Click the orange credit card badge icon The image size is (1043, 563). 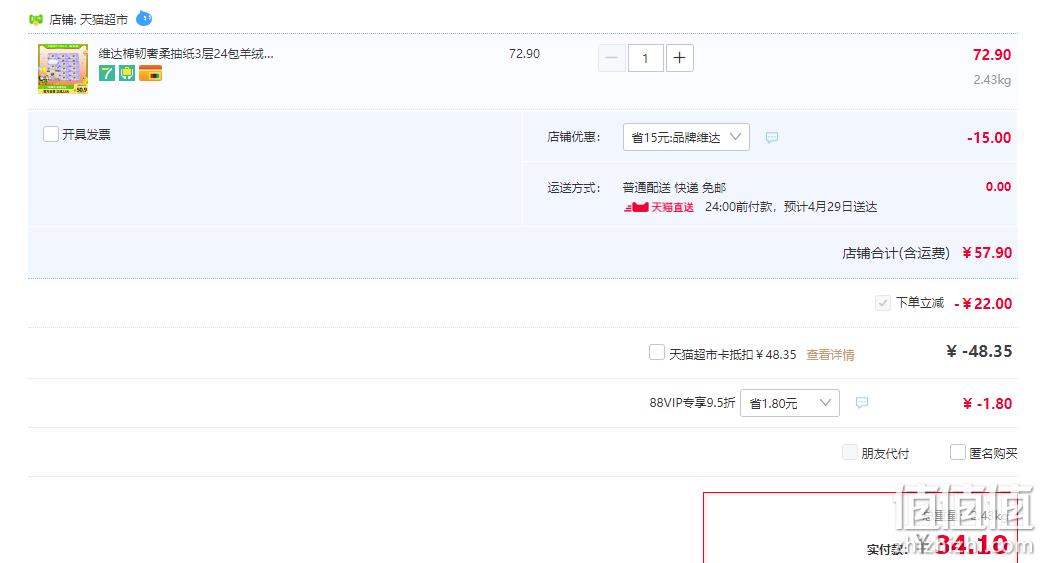pyautogui.click(x=150, y=73)
